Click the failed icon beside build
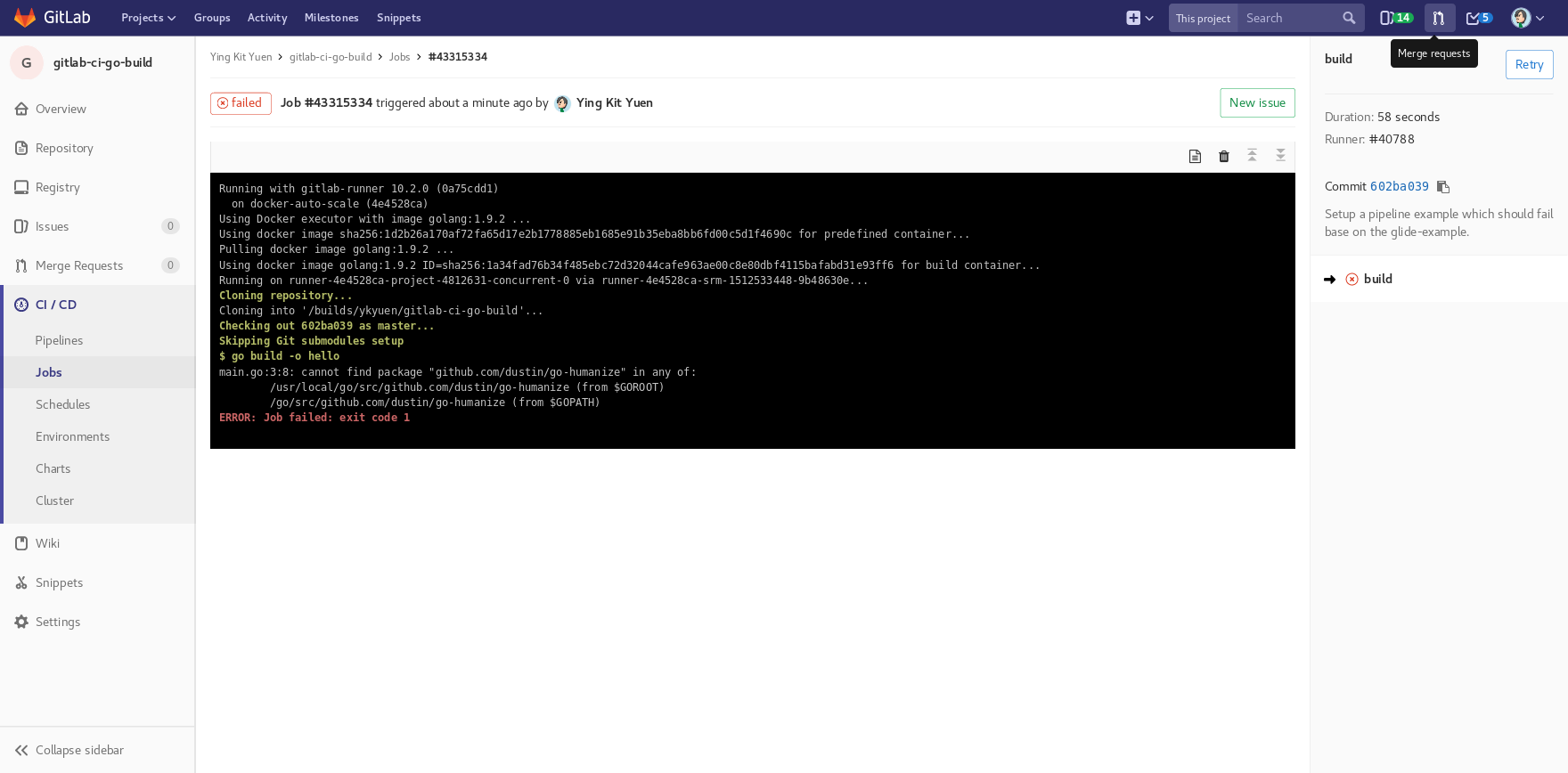Viewport: 1568px width, 773px height. point(1352,279)
